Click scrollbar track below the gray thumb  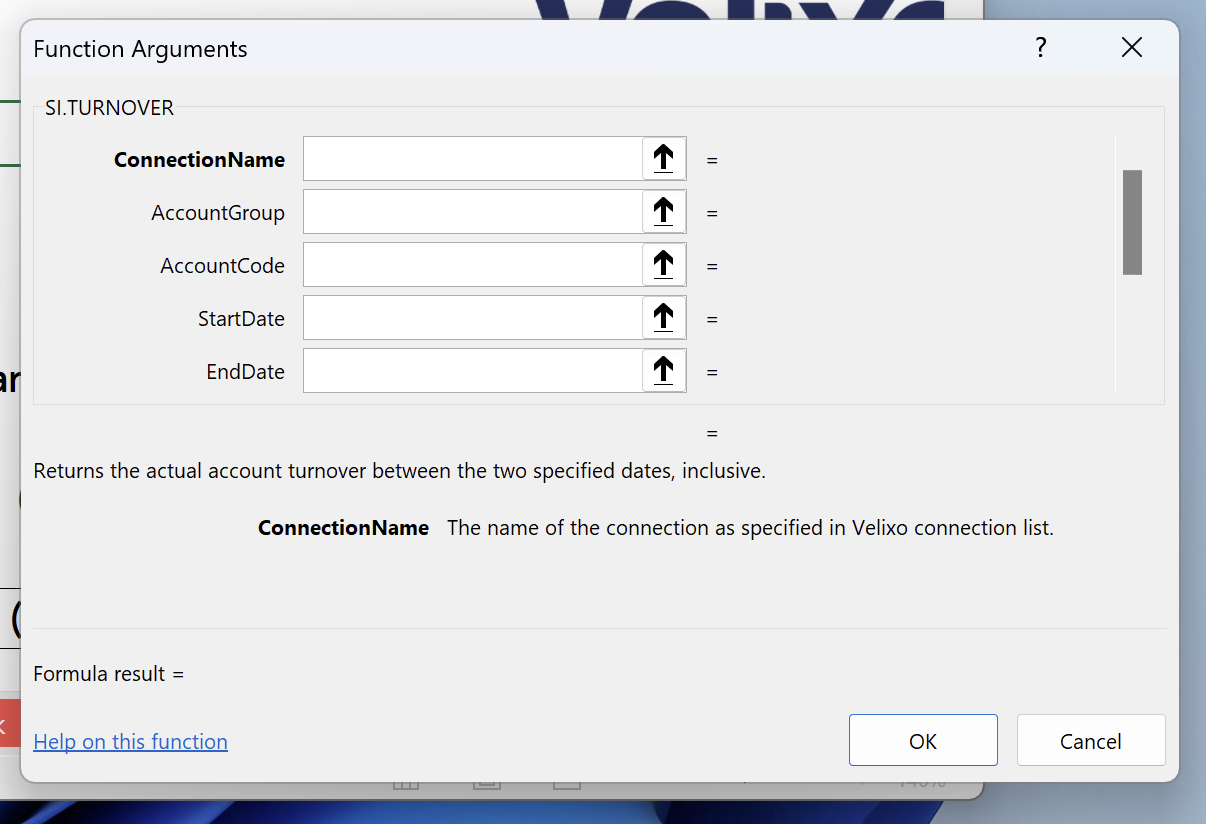[1132, 333]
